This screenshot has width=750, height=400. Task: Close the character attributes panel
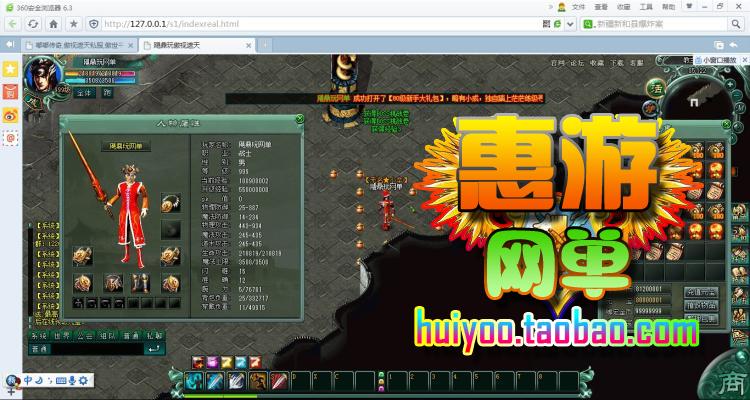pyautogui.click(x=300, y=119)
